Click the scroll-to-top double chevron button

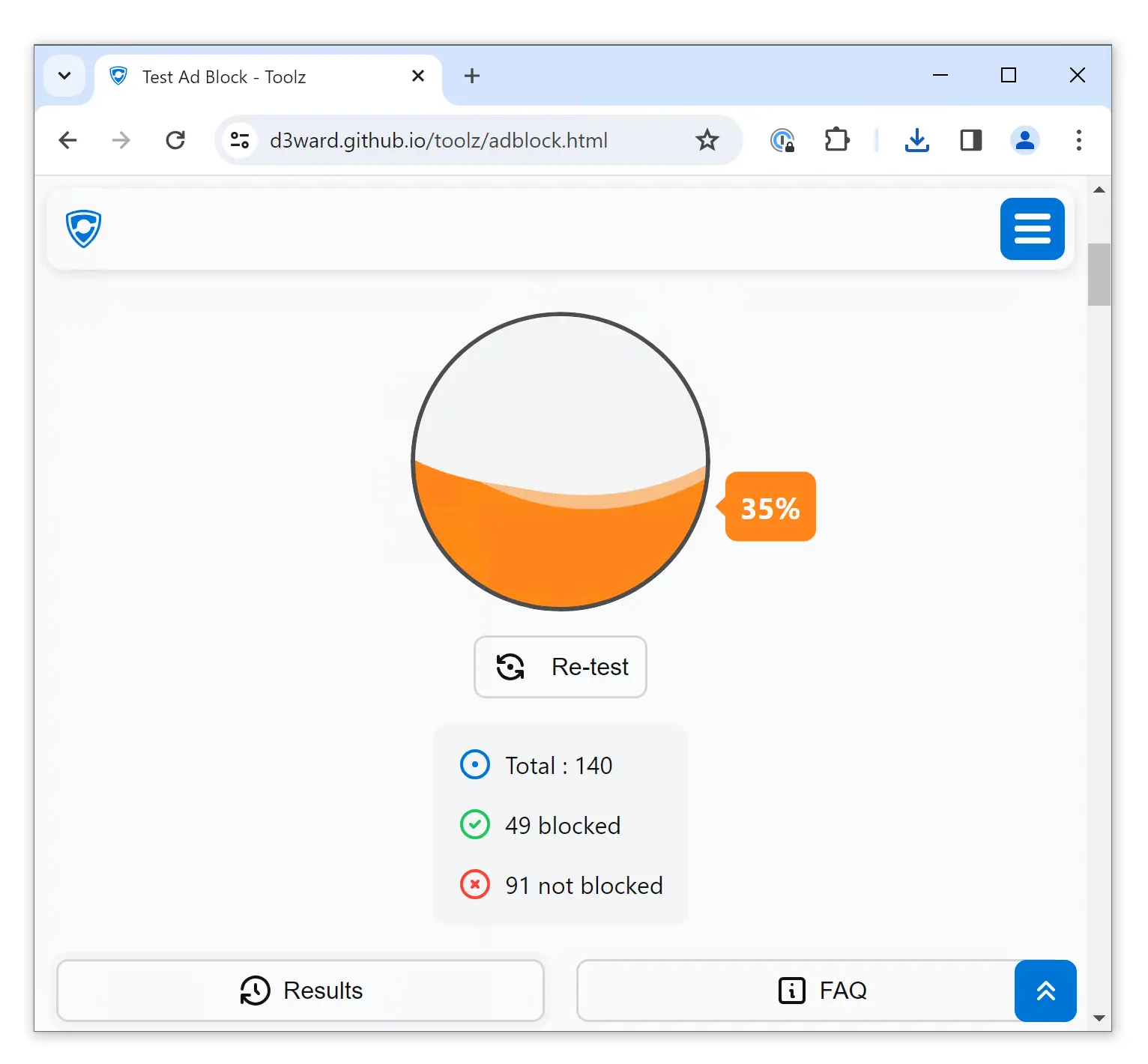(1045, 991)
